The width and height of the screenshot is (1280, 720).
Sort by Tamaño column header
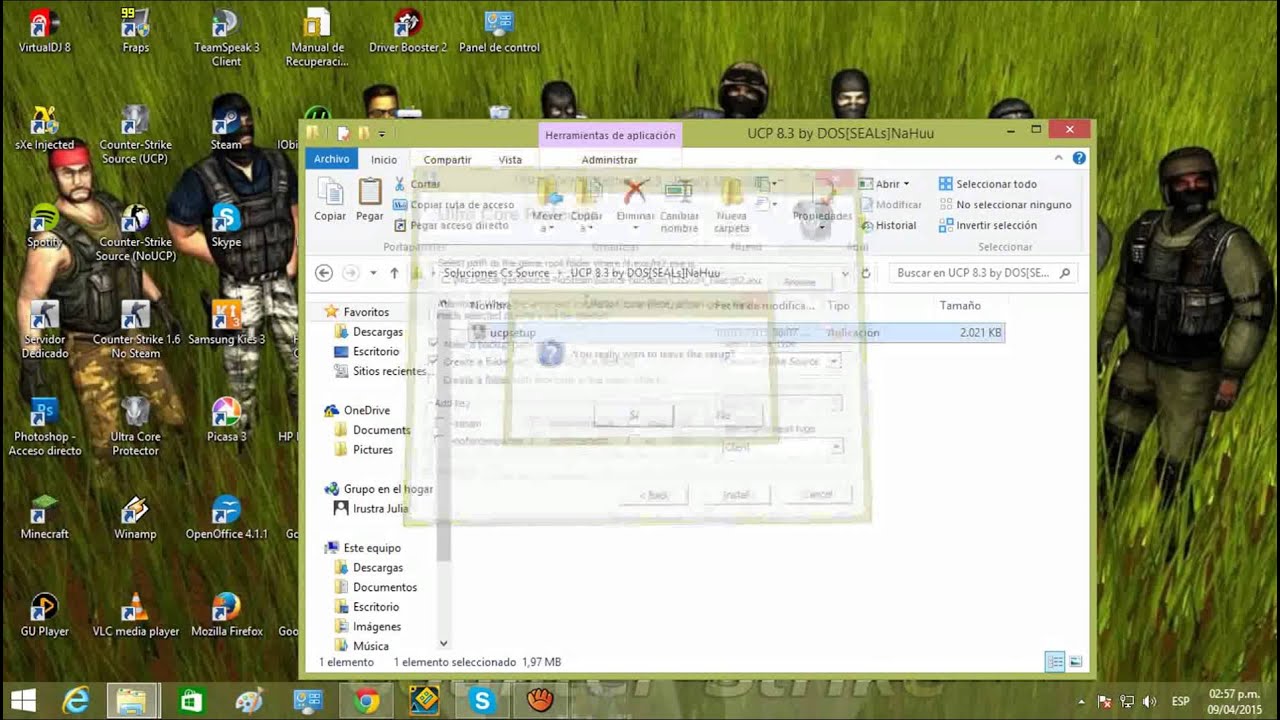(x=960, y=305)
